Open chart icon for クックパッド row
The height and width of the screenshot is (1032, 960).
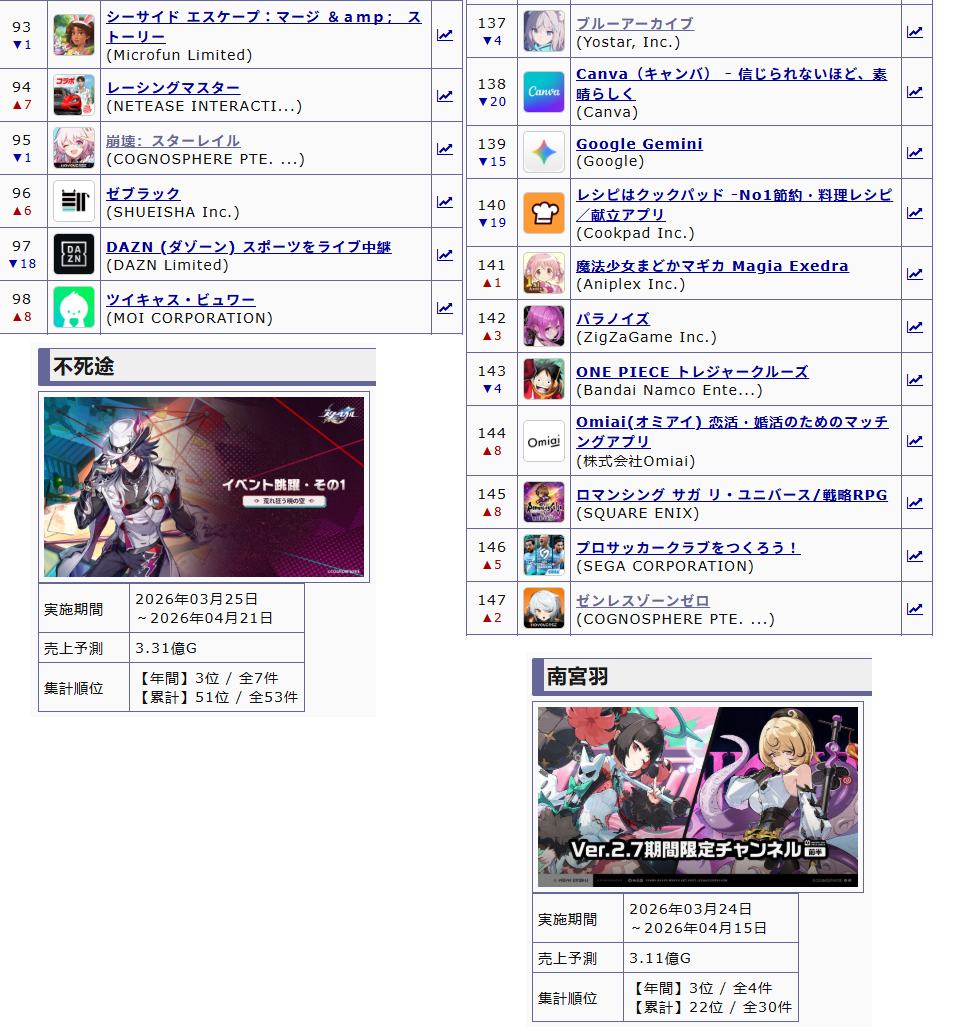(x=915, y=213)
